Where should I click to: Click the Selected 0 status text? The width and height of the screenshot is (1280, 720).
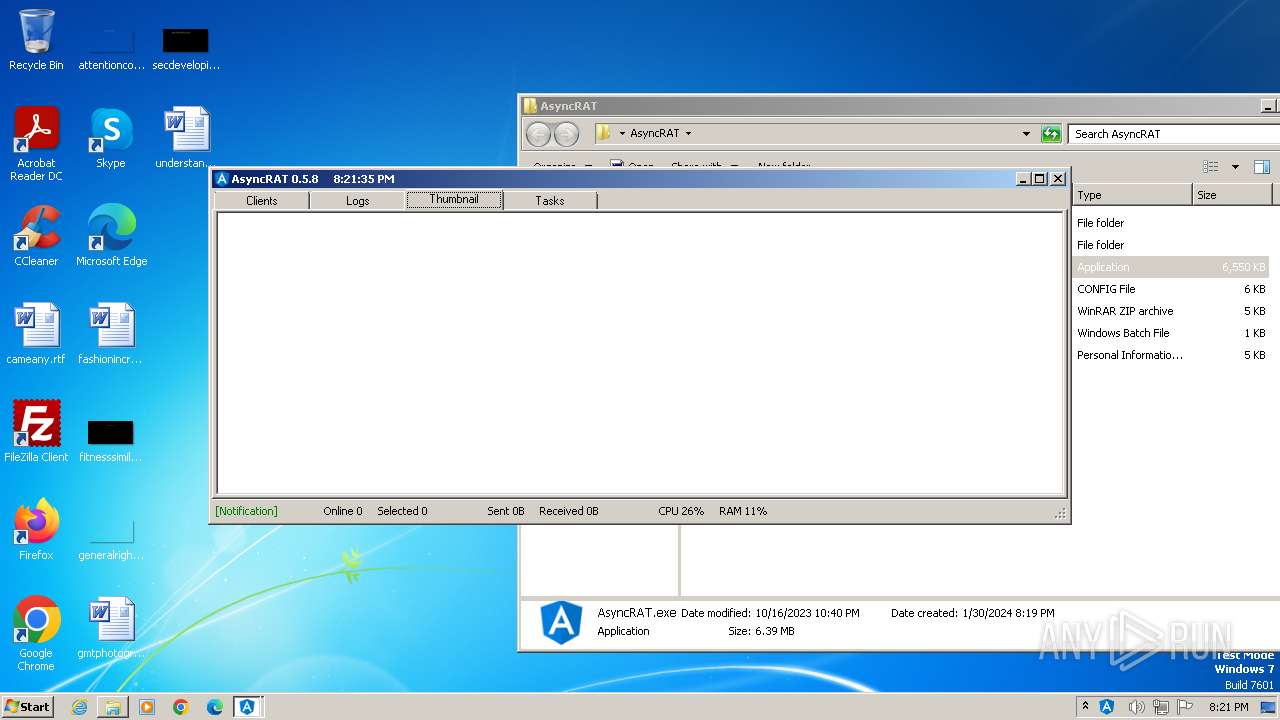point(402,511)
